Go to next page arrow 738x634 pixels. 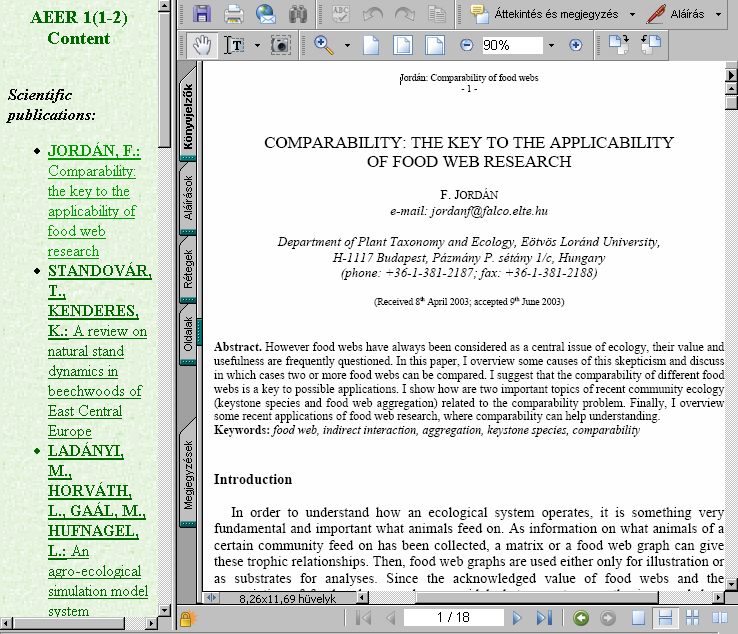click(517, 617)
